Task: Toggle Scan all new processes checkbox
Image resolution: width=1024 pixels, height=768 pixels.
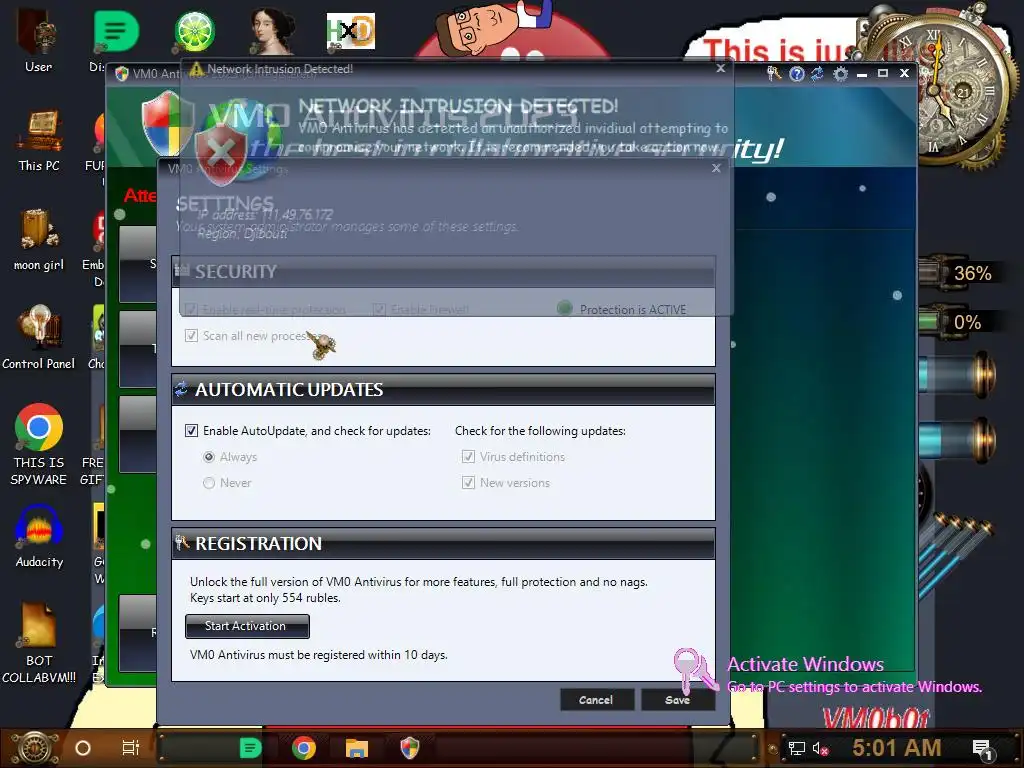Action: click(191, 336)
